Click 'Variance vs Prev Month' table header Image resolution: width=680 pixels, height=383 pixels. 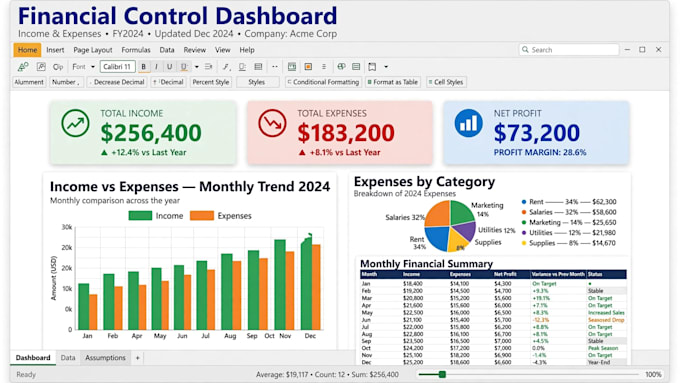click(558, 274)
